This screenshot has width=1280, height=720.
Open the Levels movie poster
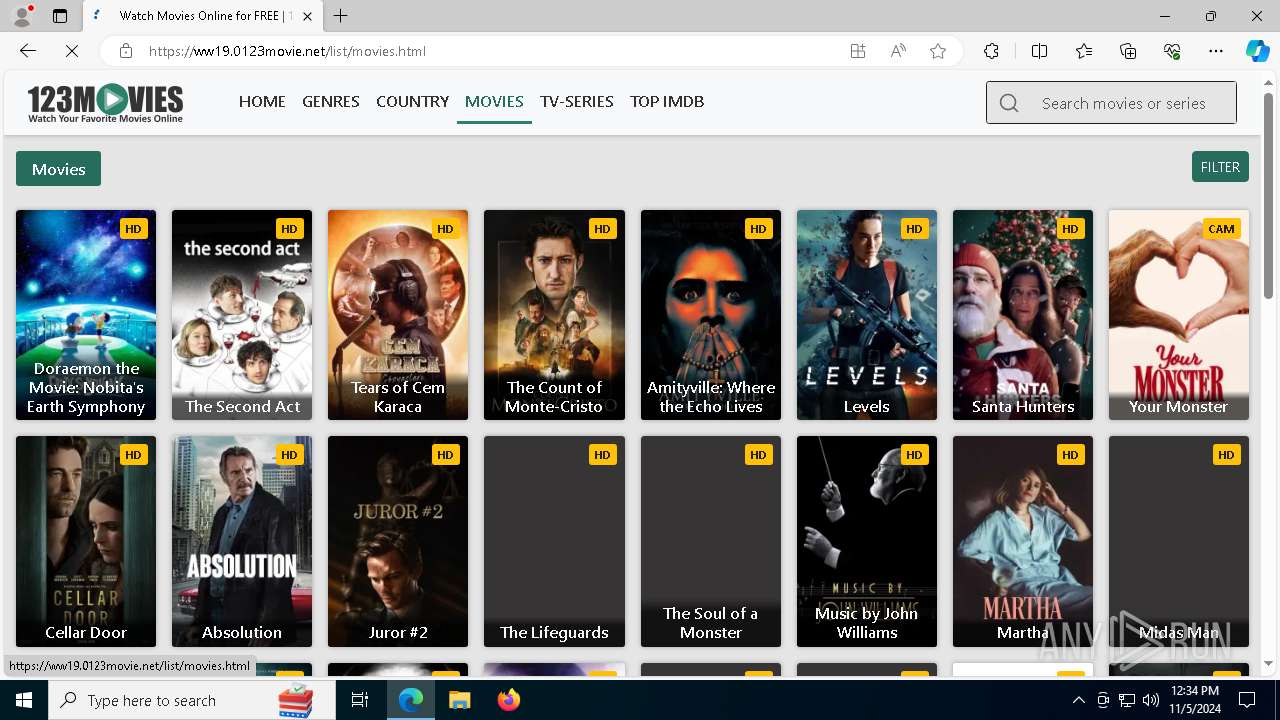[867, 315]
